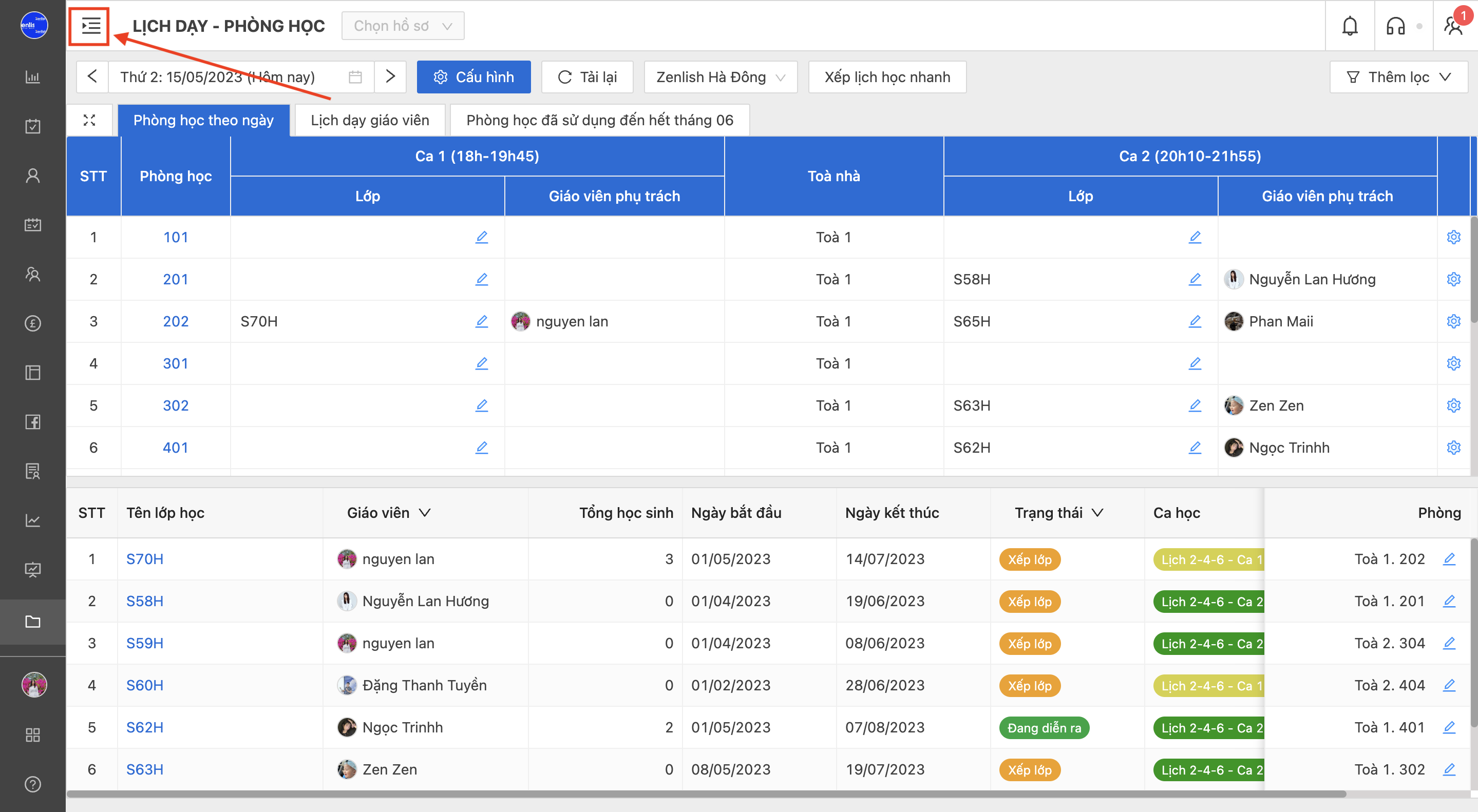Switch to Lịch dạy giáo viên tab
The width and height of the screenshot is (1478, 812).
(370, 120)
